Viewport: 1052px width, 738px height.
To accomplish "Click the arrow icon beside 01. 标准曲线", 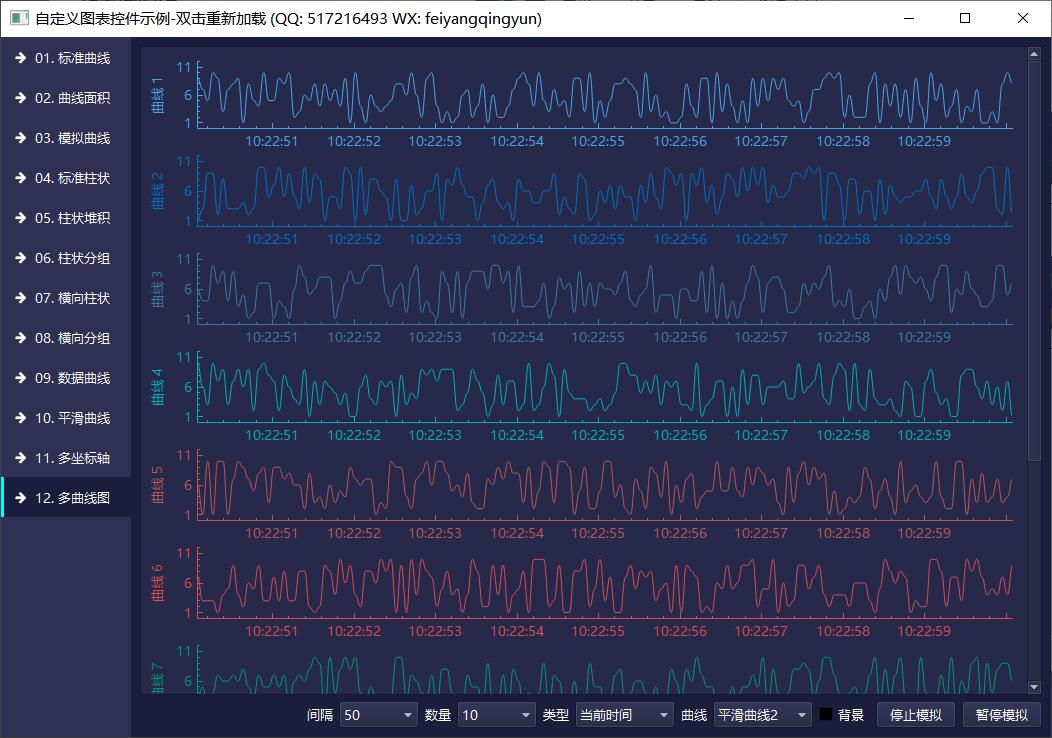I will [x=20, y=58].
